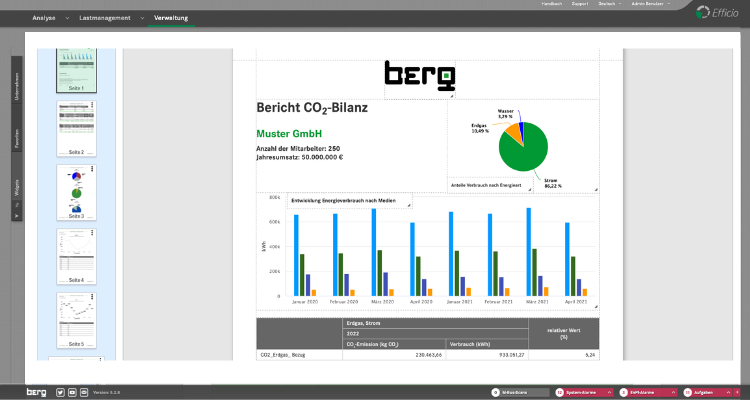Viewport: 750px width, 400px height.
Task: Open the YouTube icon in the footer
Action: point(72,392)
